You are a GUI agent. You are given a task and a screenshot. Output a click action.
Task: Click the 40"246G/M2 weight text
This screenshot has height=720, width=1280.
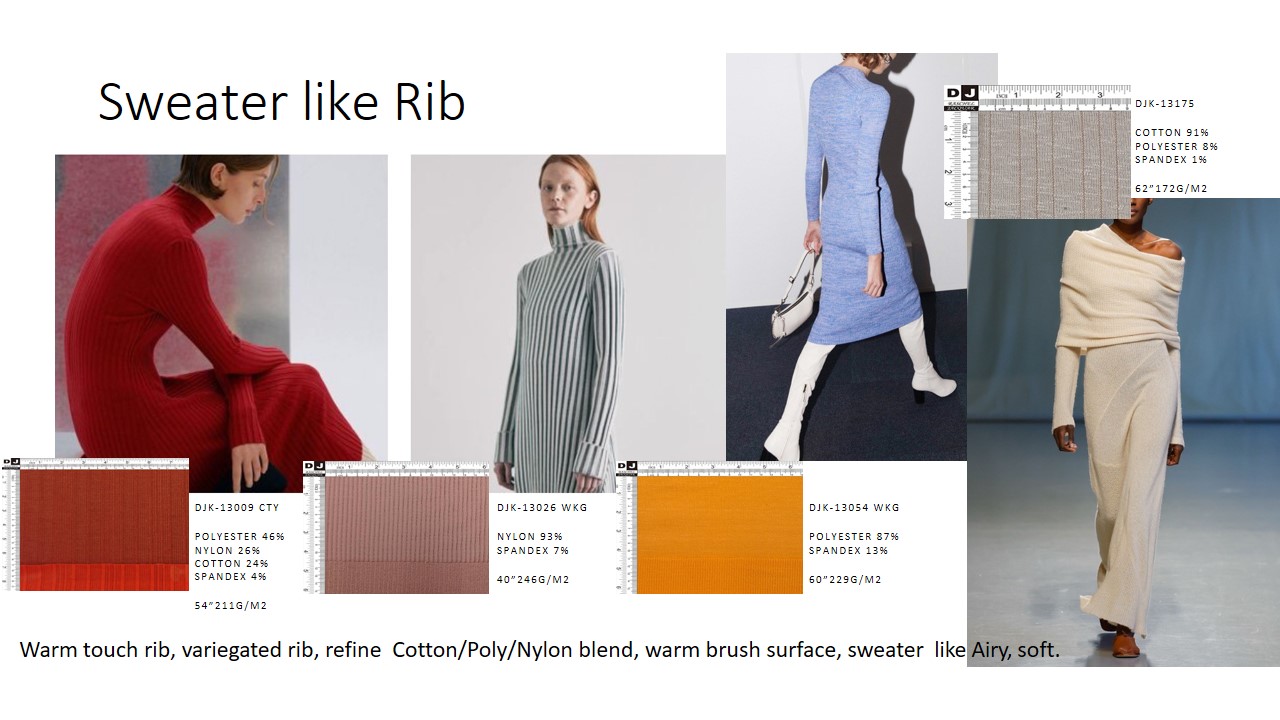click(533, 580)
